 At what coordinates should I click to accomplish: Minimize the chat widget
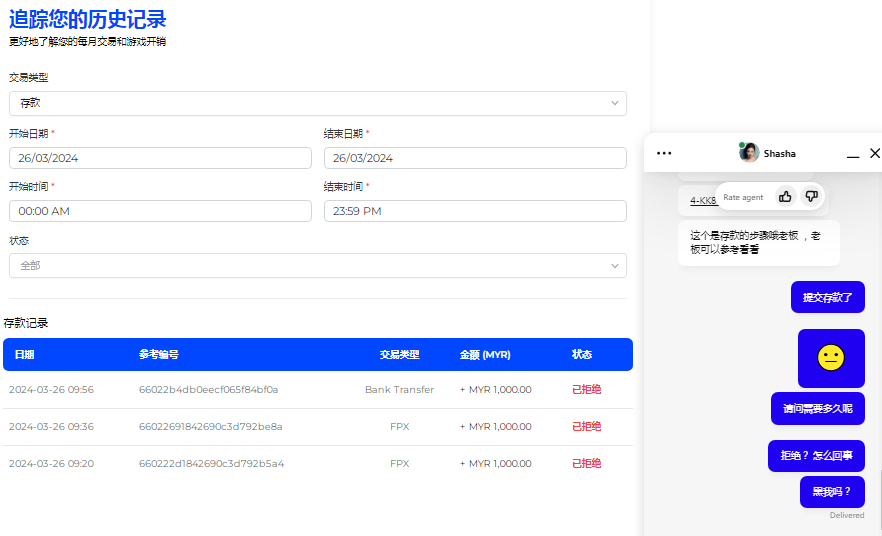(x=853, y=154)
